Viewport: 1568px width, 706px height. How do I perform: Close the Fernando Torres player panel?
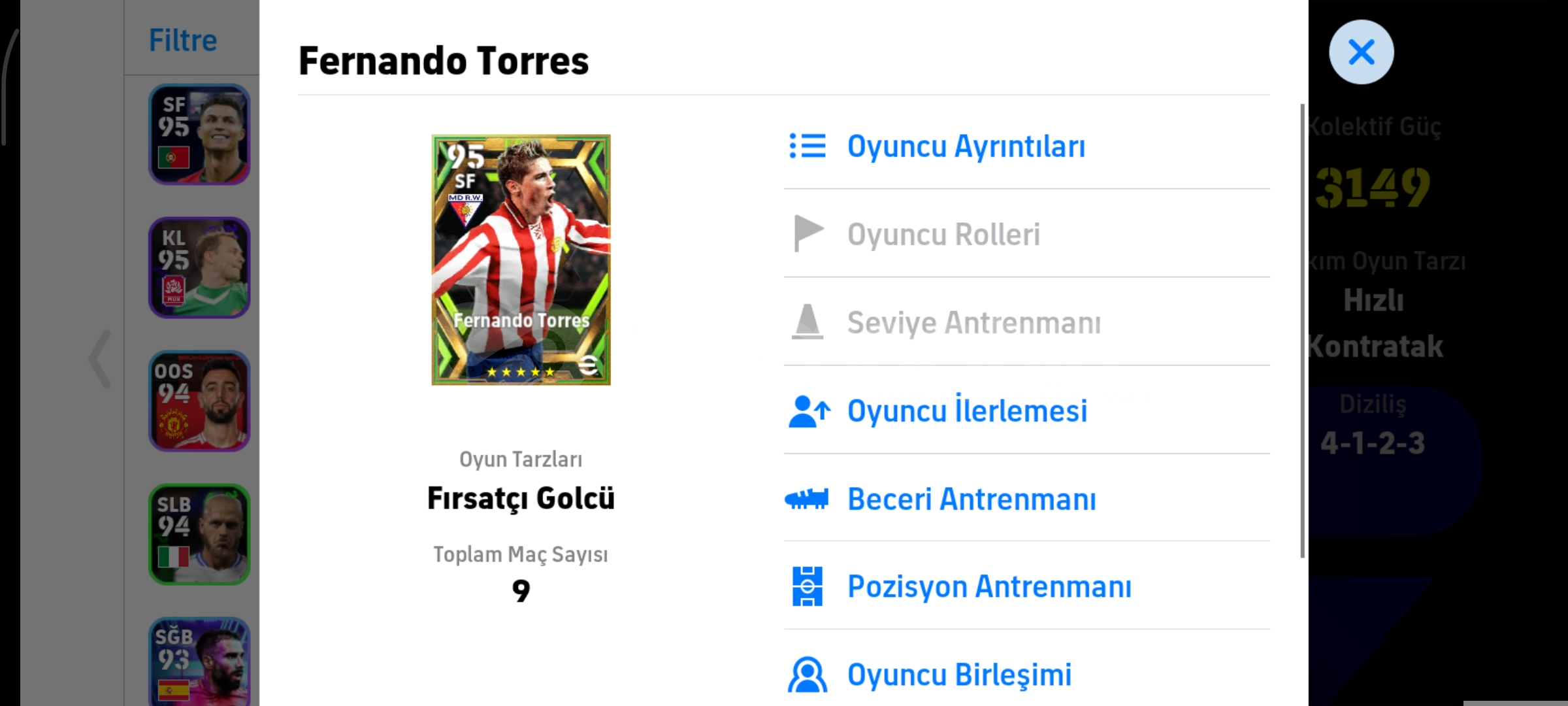1361,52
